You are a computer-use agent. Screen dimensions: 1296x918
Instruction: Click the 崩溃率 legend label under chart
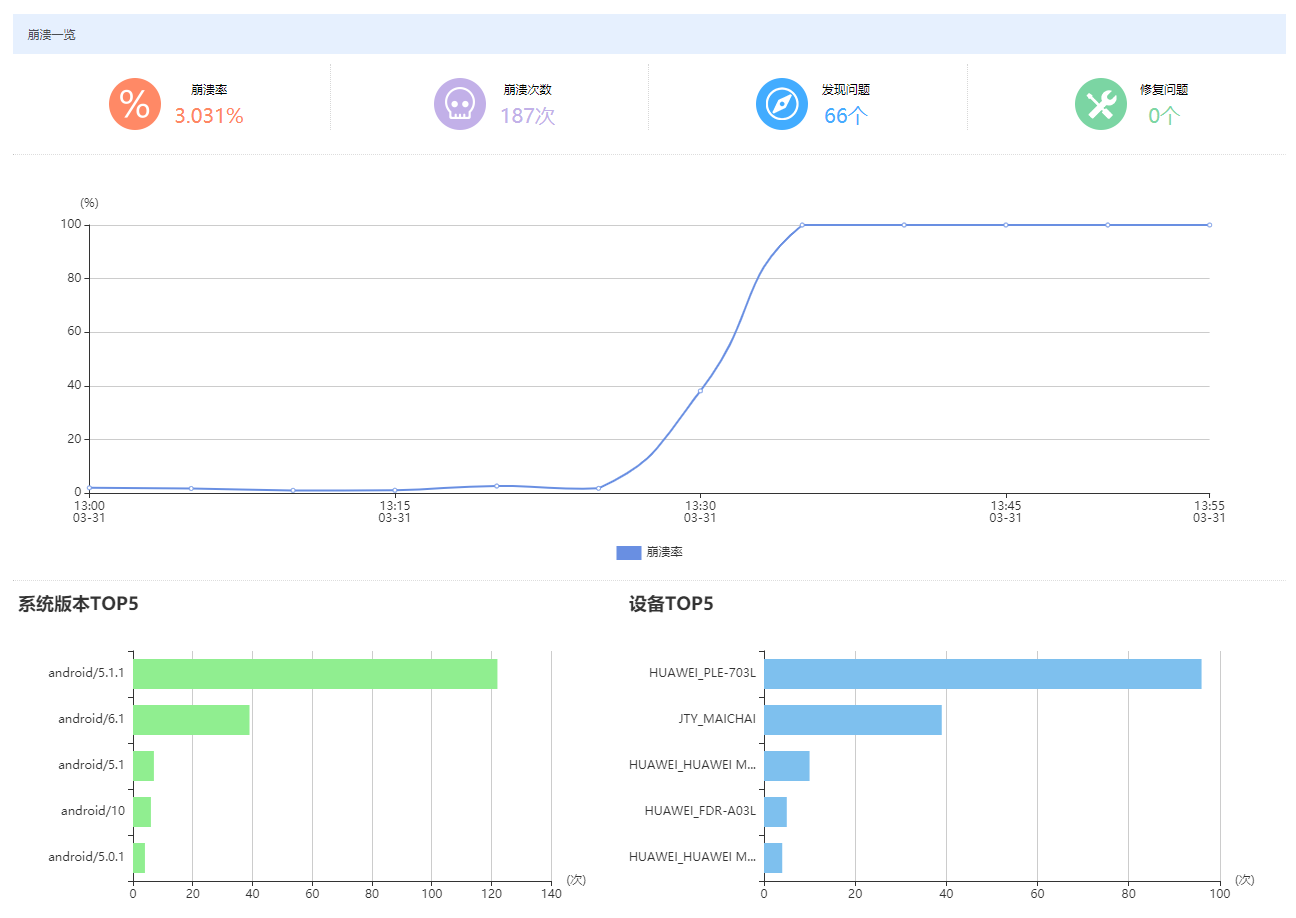[x=664, y=552]
